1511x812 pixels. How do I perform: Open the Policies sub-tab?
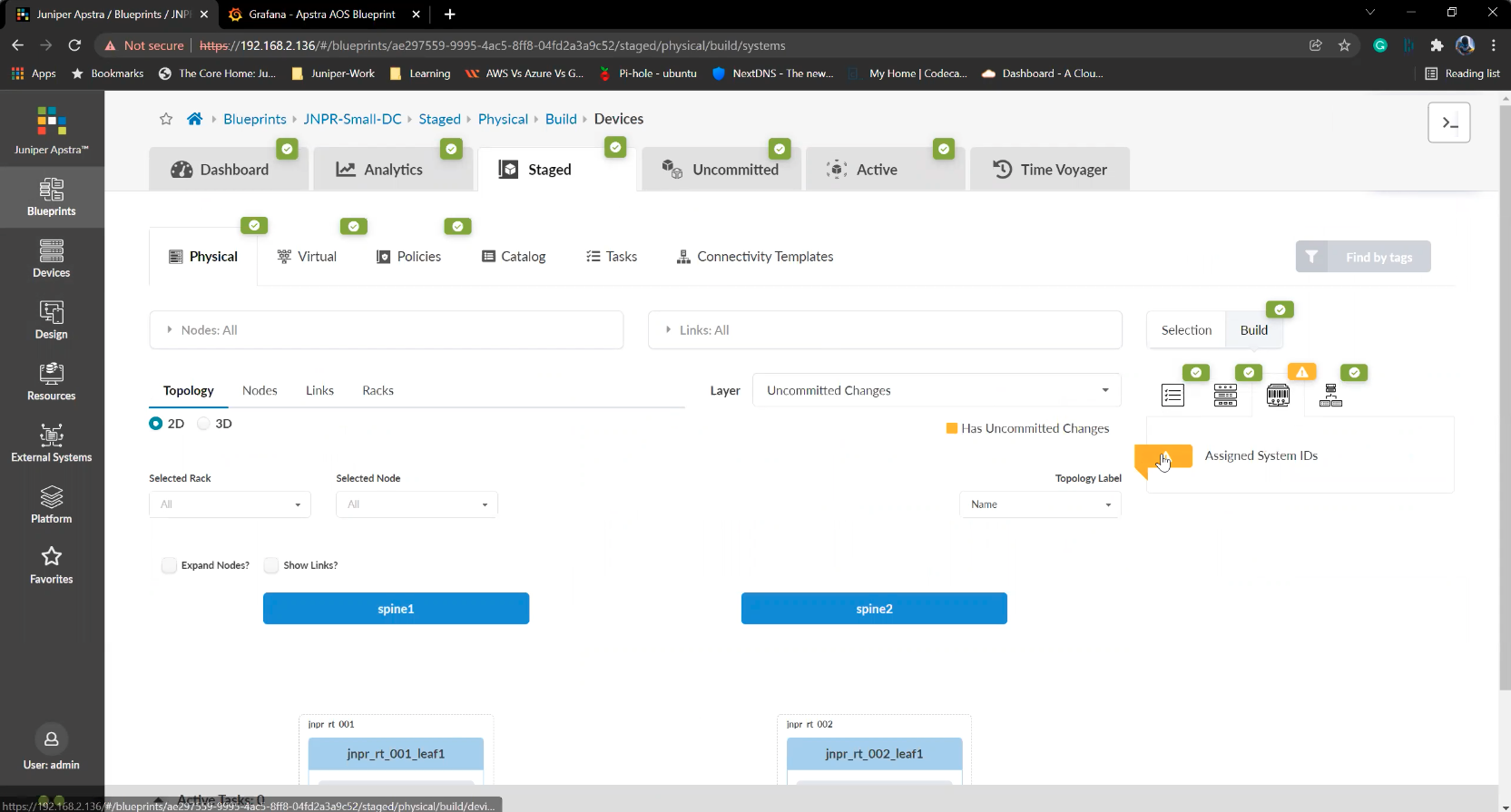408,257
